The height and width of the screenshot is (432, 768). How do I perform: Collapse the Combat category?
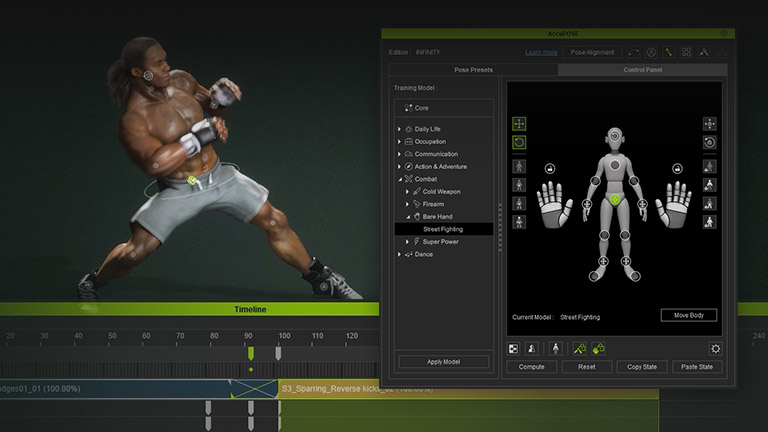coord(400,179)
